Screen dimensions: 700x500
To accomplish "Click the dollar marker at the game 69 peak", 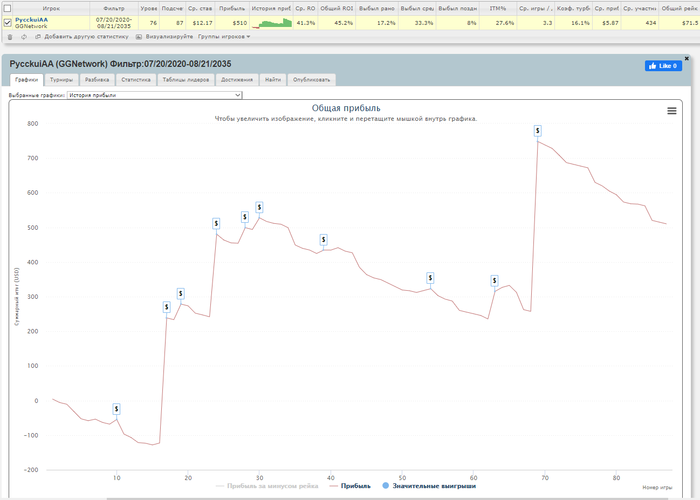I will (x=538, y=131).
